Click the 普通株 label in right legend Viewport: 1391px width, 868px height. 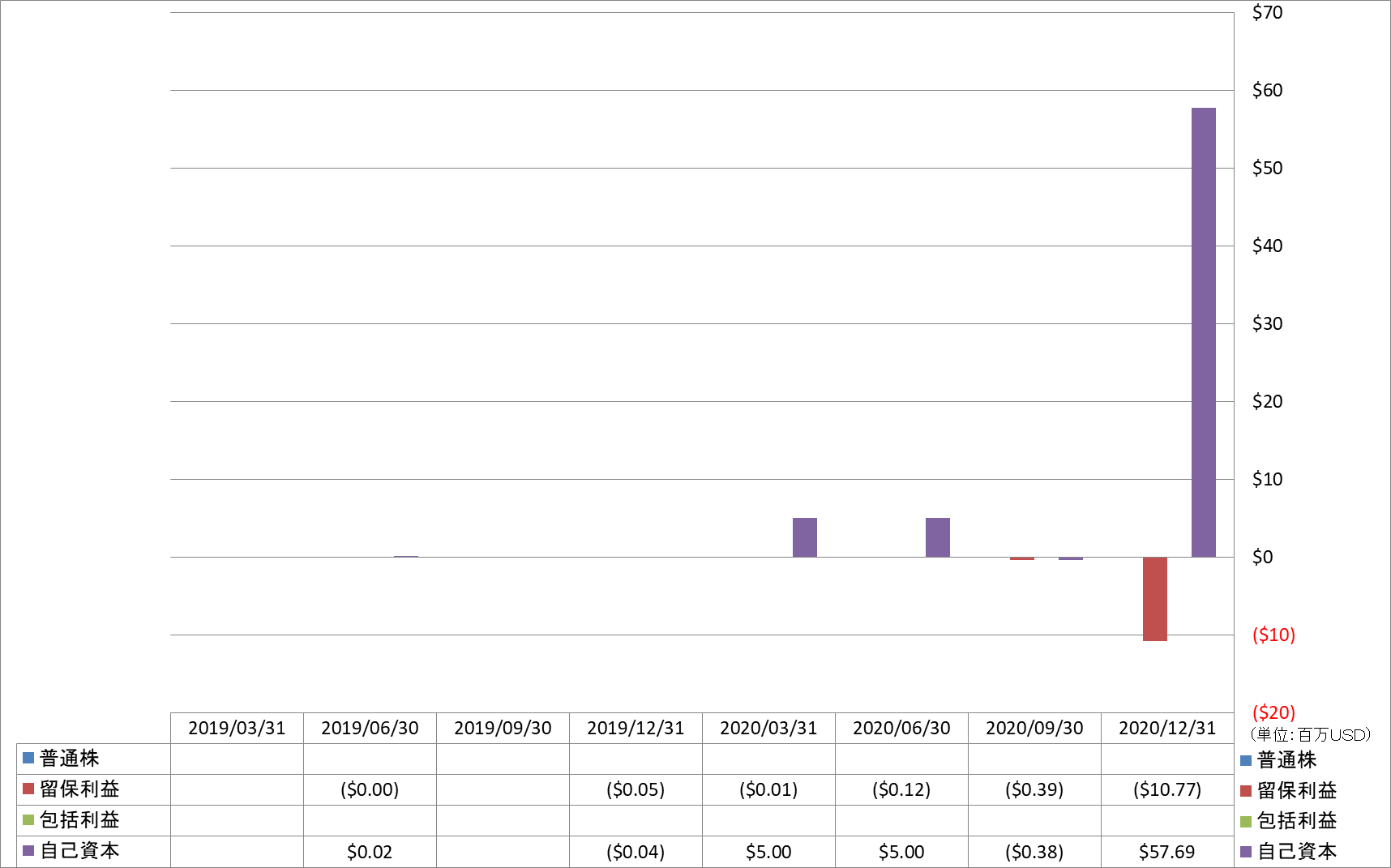pos(1287,760)
